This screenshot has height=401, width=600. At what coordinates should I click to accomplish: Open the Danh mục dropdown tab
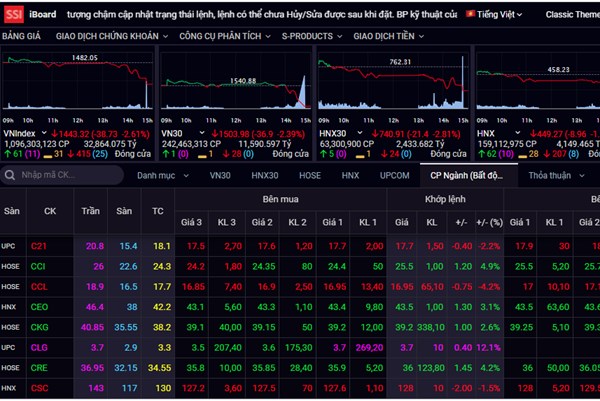(162, 175)
